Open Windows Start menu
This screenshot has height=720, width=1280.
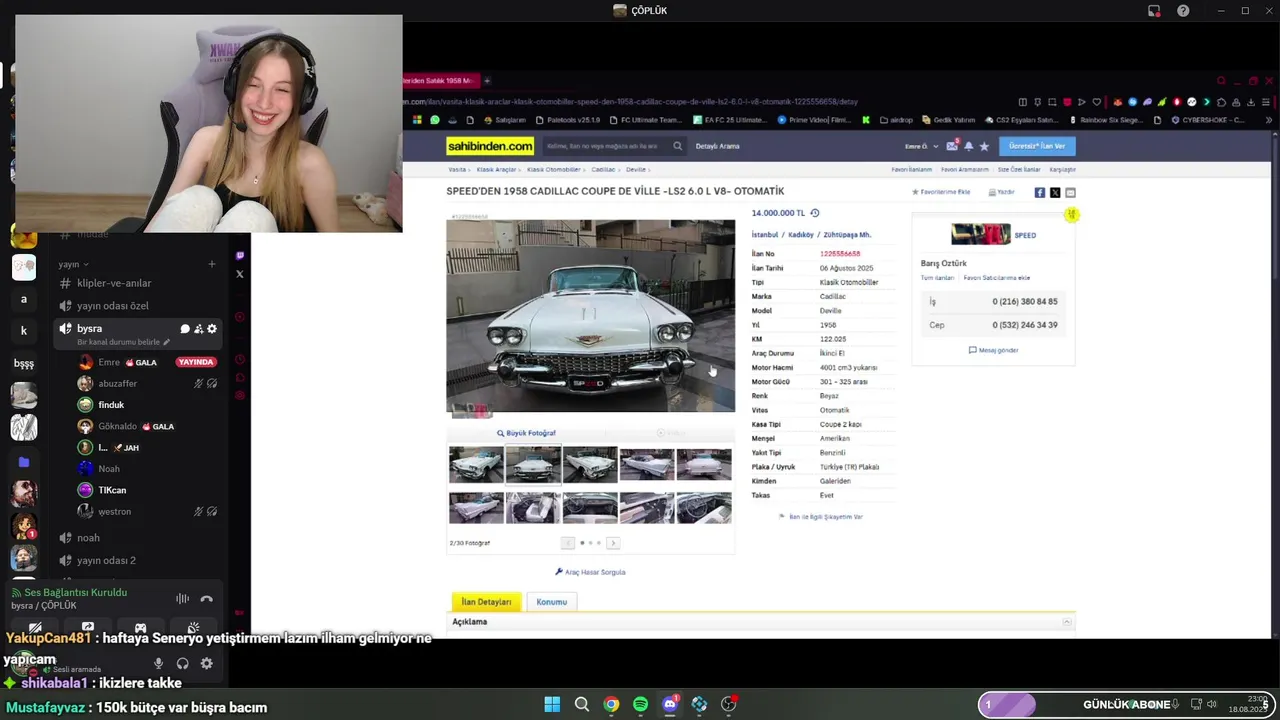[x=552, y=704]
